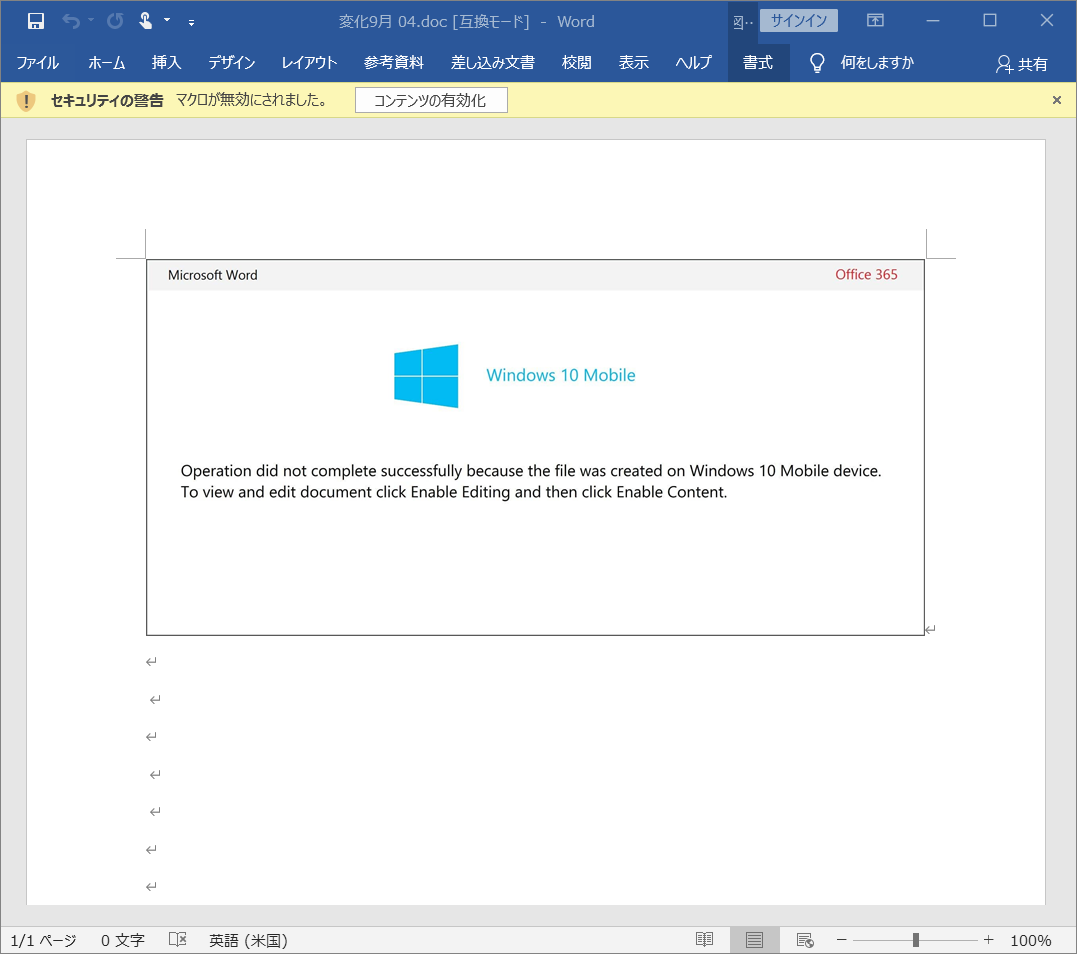Image resolution: width=1077 pixels, height=954 pixels.
Task: Click the Undo arrow icon
Action: point(70,21)
